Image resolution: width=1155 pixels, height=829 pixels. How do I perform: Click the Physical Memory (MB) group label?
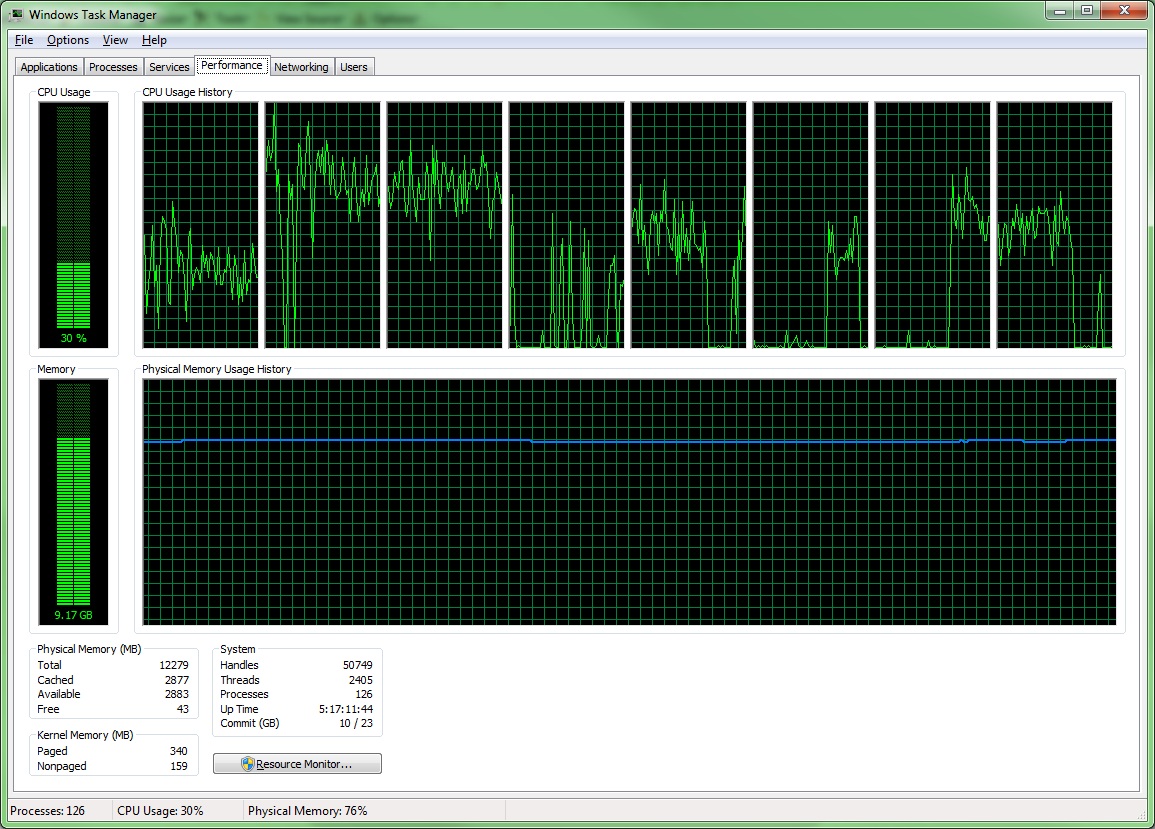click(89, 649)
